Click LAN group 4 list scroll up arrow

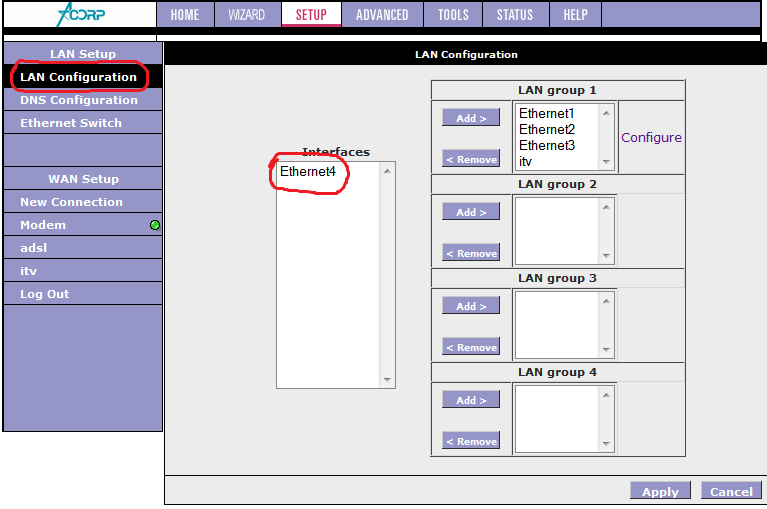pos(606,395)
